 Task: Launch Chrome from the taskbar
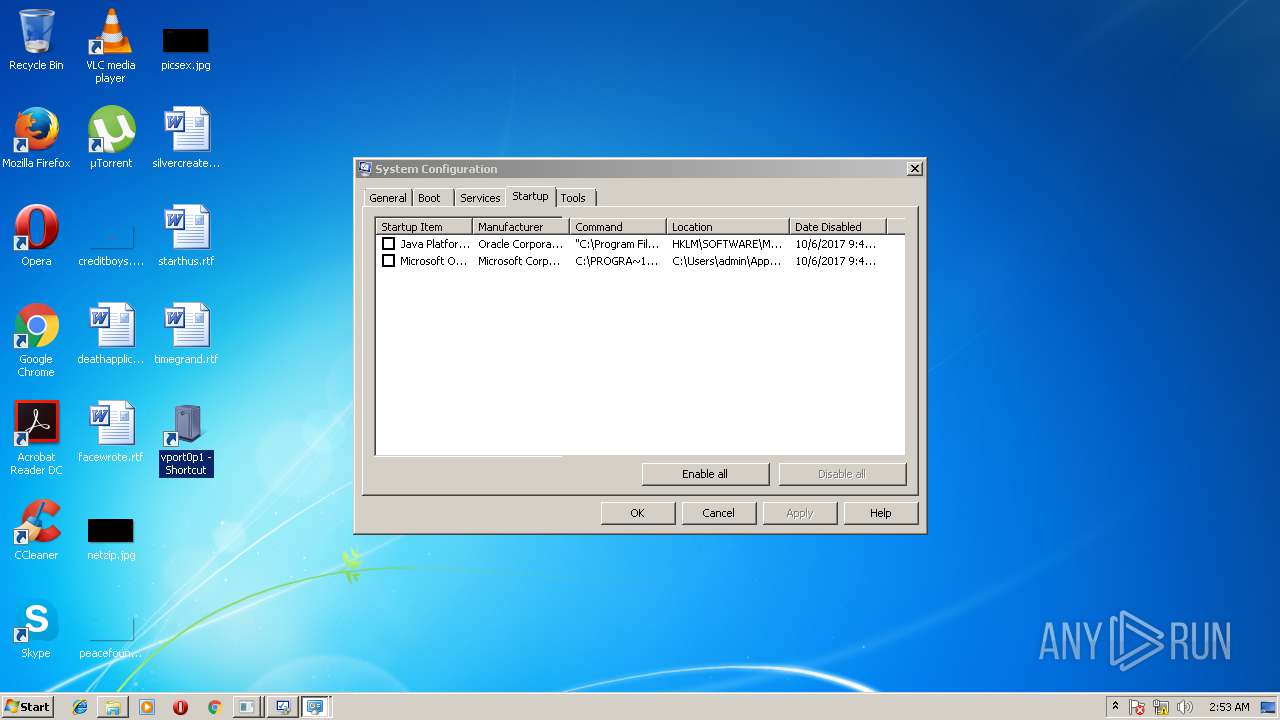coord(214,707)
